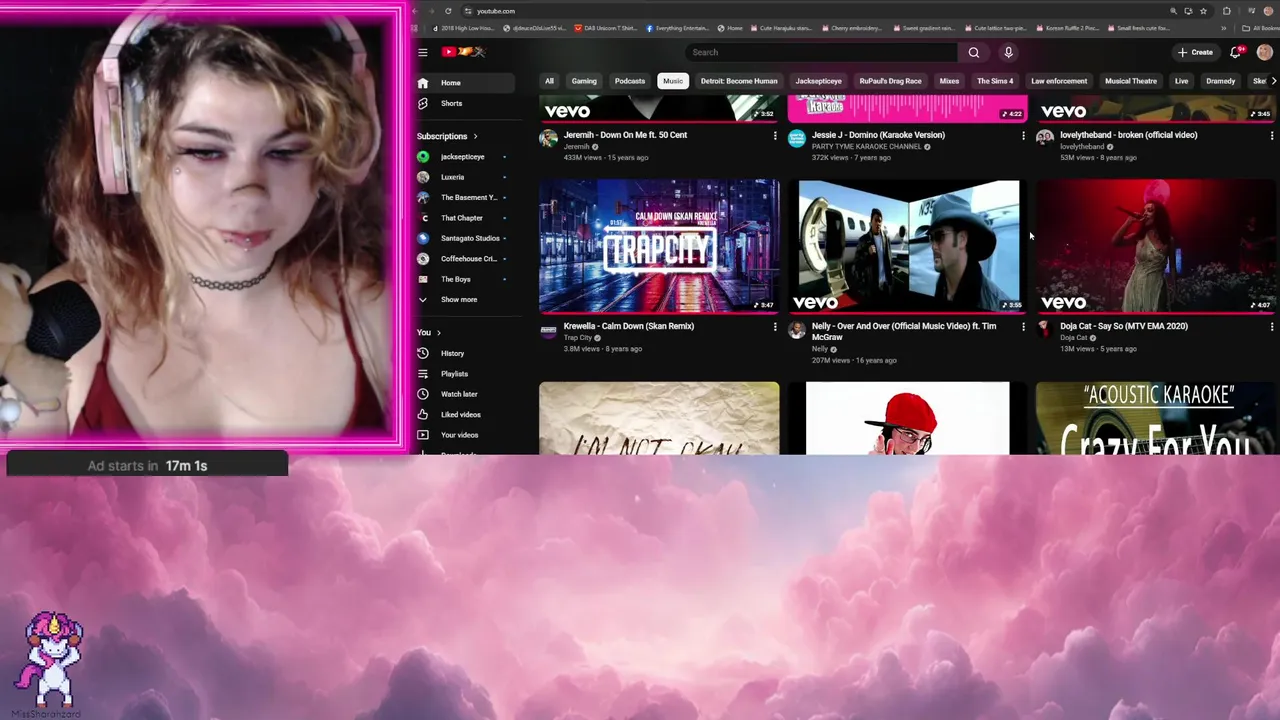This screenshot has width=1280, height=720.
Task: Open Santagato Studios subscription
Action: (465, 238)
